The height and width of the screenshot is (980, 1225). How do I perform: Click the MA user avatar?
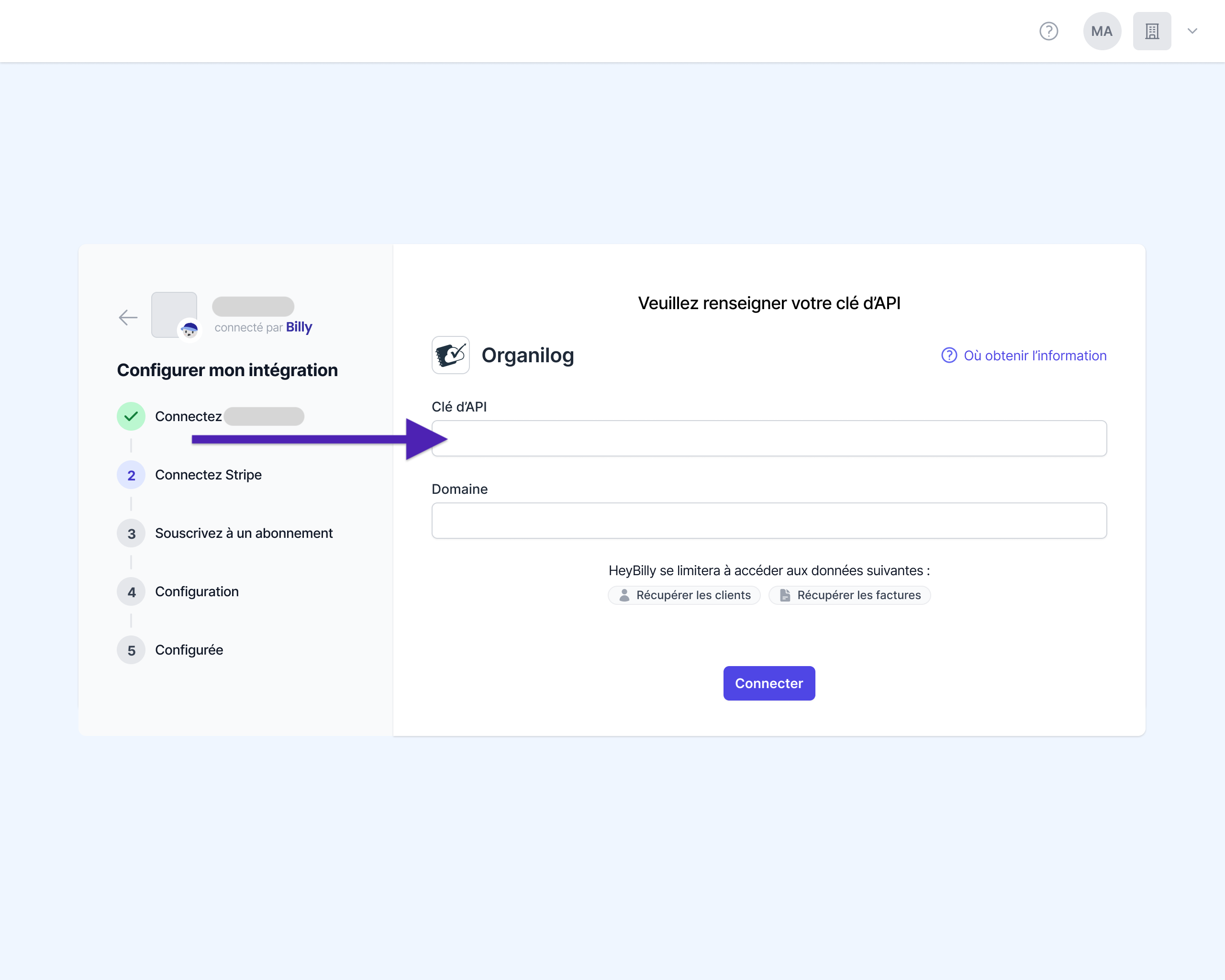coord(1102,31)
